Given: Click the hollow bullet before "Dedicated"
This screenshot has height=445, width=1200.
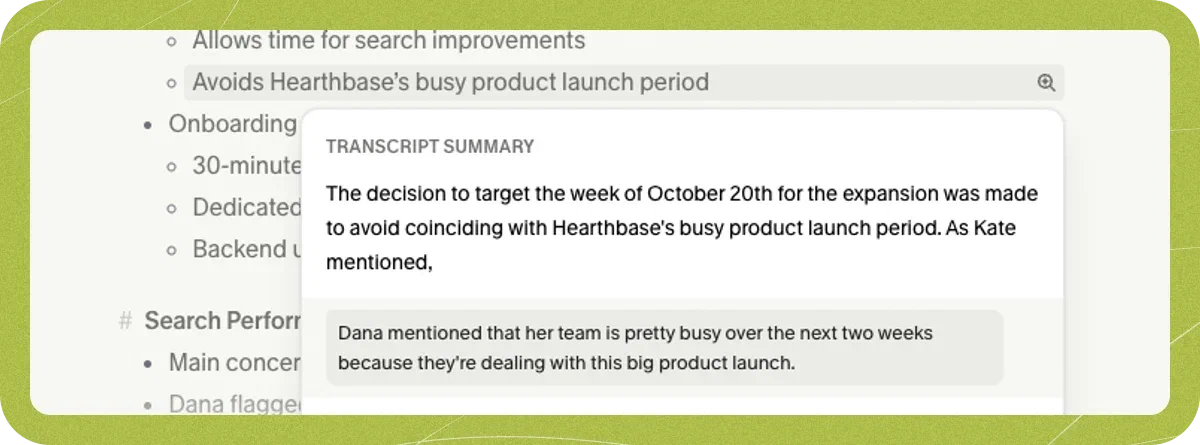Looking at the screenshot, I should click(172, 208).
